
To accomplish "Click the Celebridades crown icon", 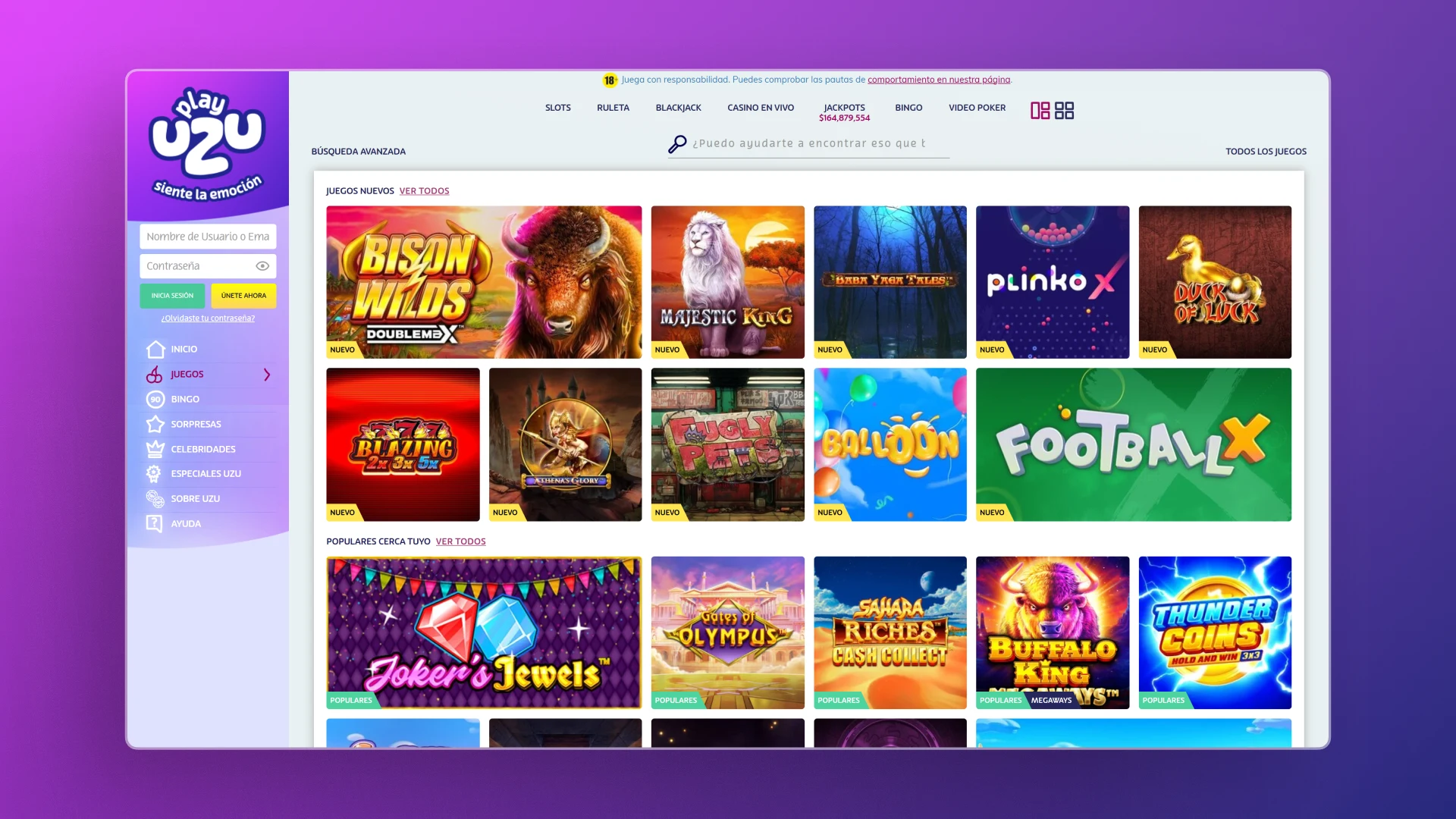I will point(155,449).
